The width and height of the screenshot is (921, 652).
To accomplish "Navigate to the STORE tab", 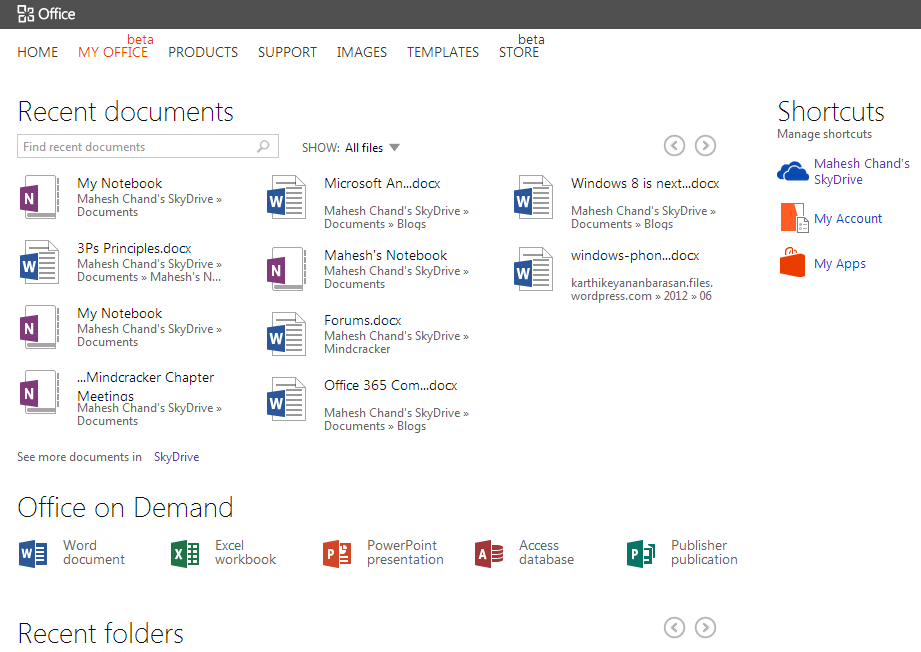I will point(519,52).
